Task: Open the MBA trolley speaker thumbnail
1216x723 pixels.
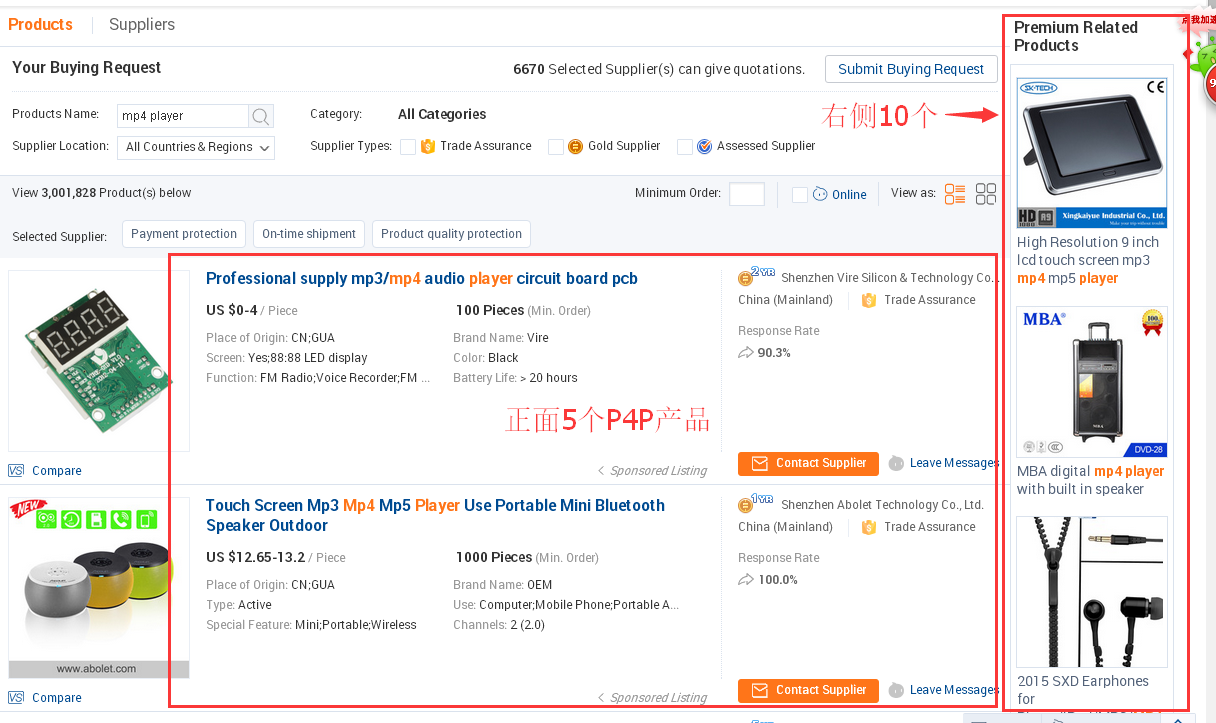Action: click(1092, 382)
